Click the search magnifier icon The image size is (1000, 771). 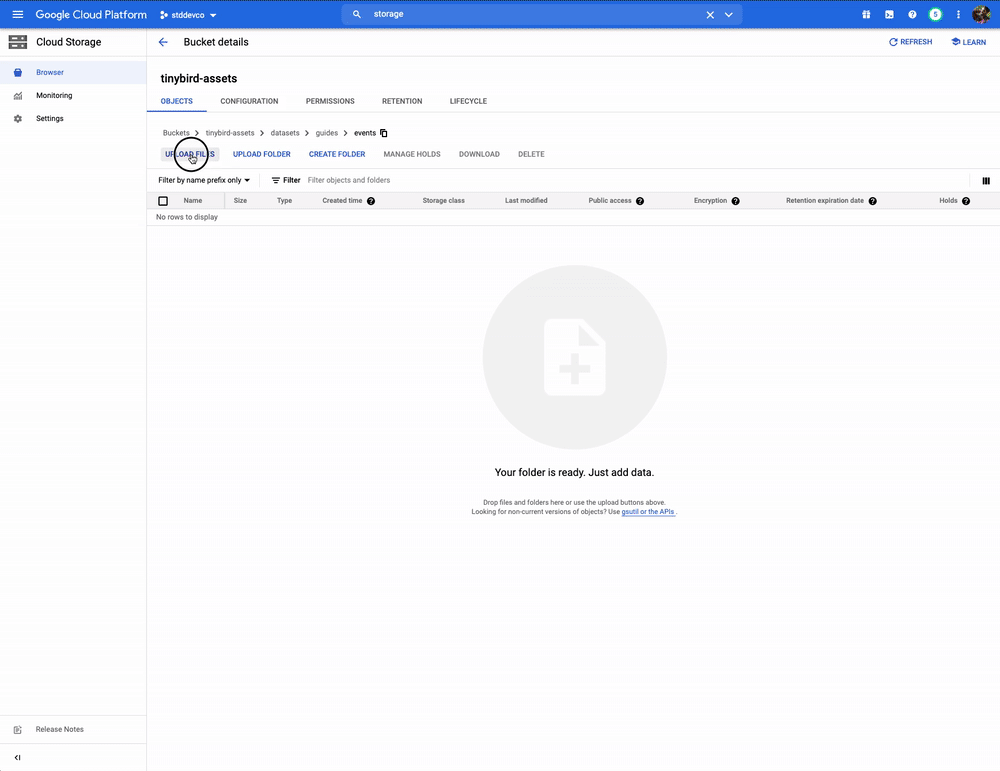tap(357, 14)
